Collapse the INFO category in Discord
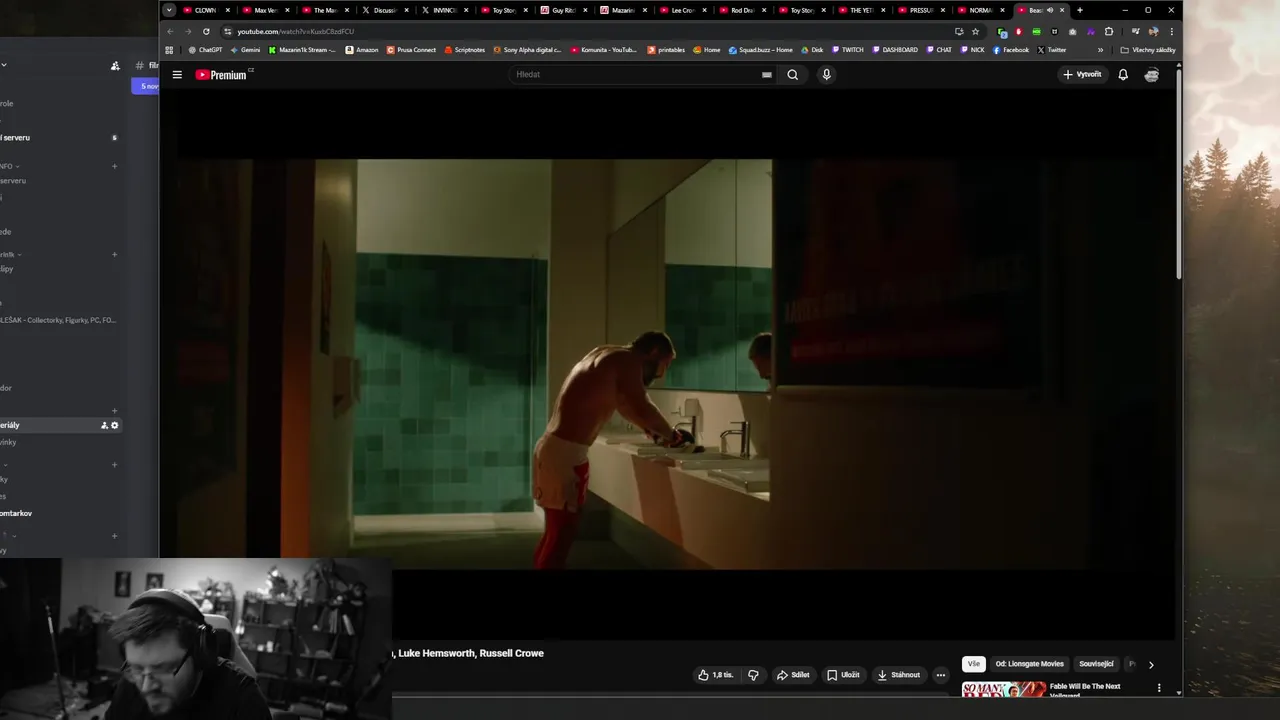The height and width of the screenshot is (720, 1280). pyautogui.click(x=10, y=166)
